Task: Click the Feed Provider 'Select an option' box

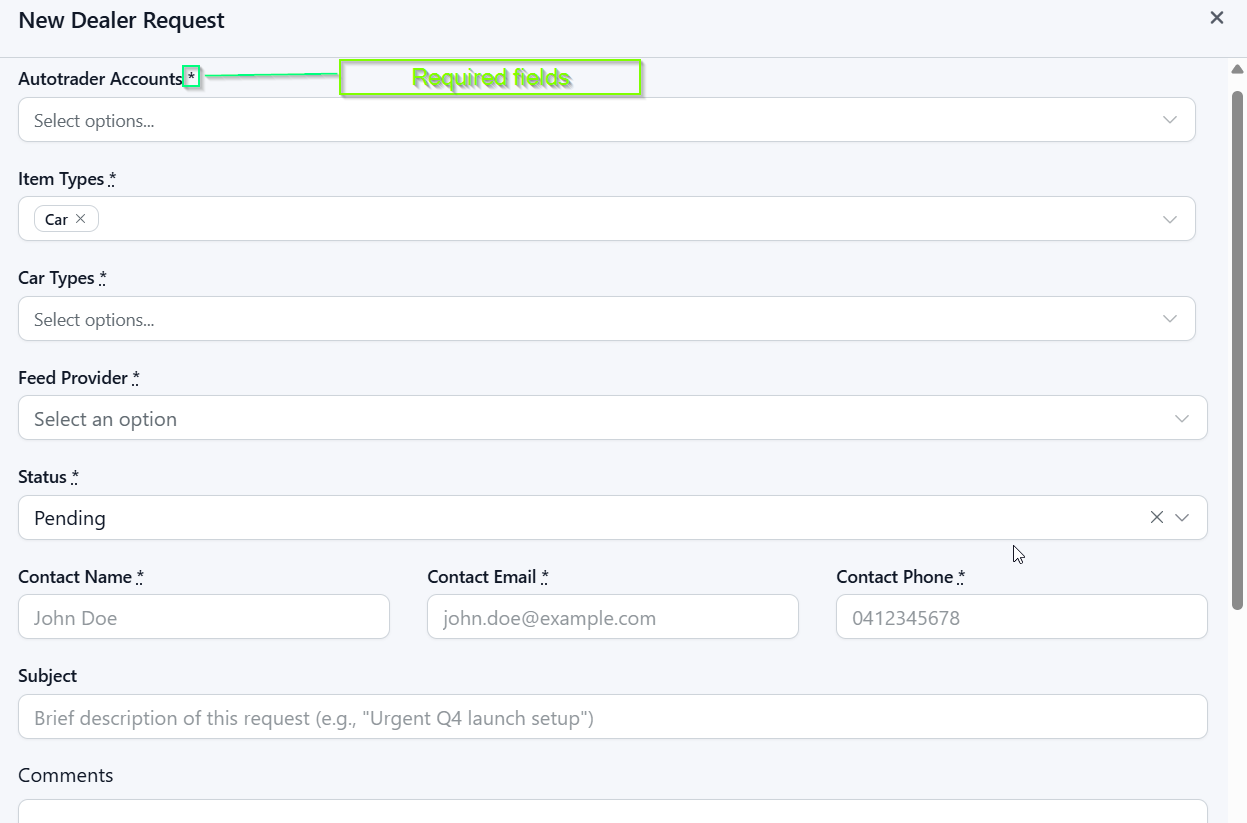Action: (613, 418)
